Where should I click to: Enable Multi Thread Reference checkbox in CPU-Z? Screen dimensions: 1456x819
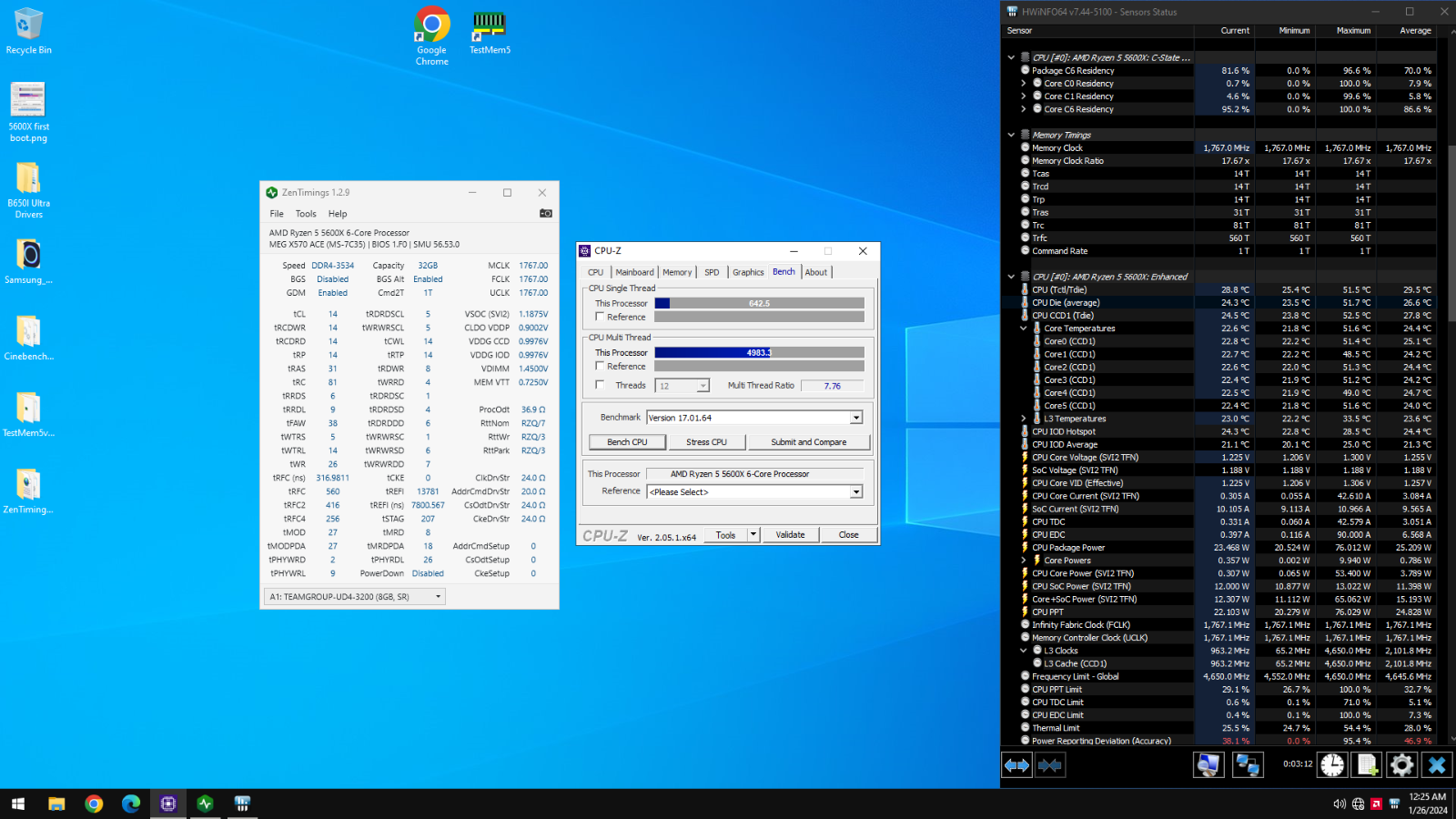[600, 366]
